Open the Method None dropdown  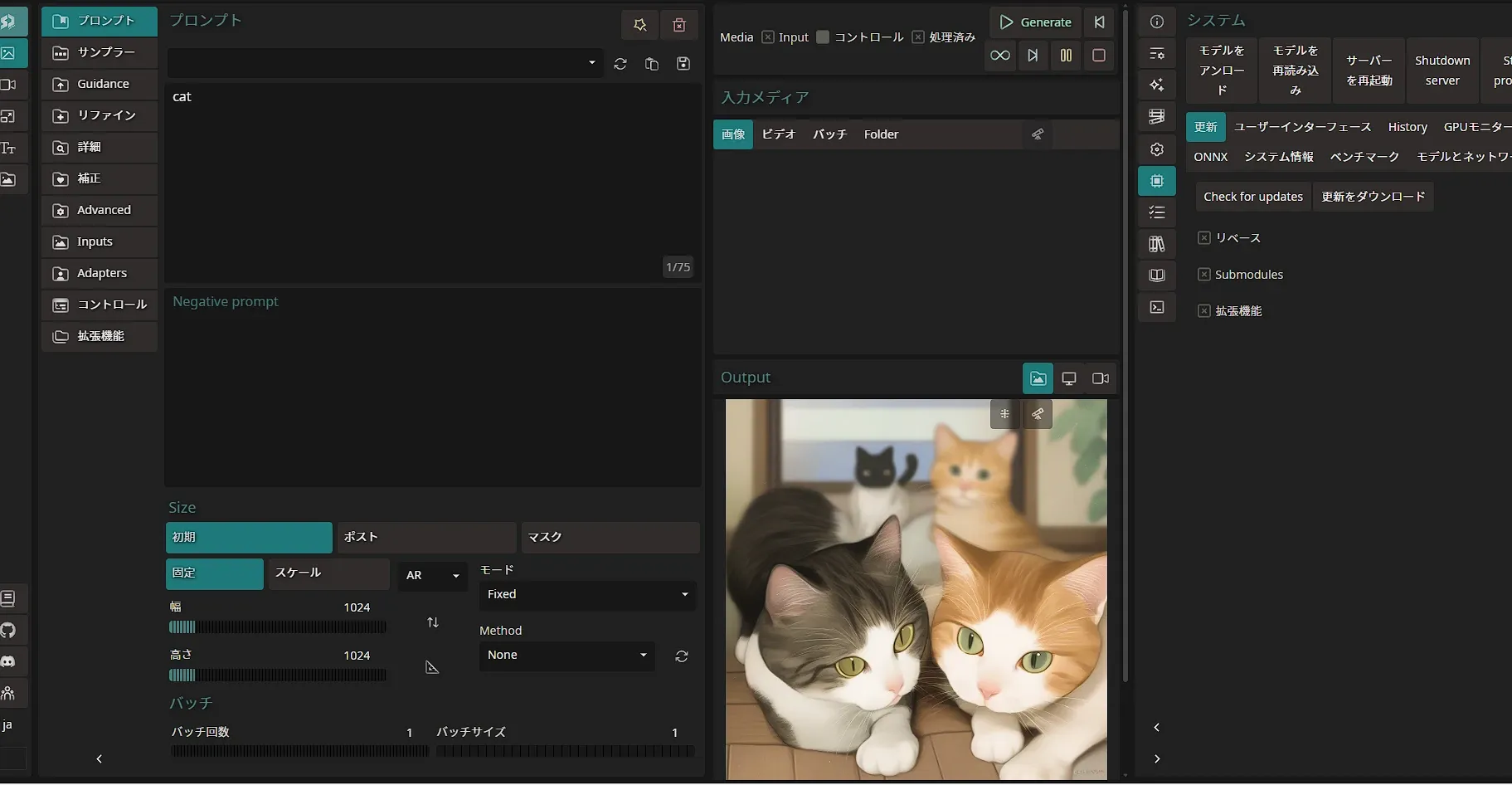566,656
